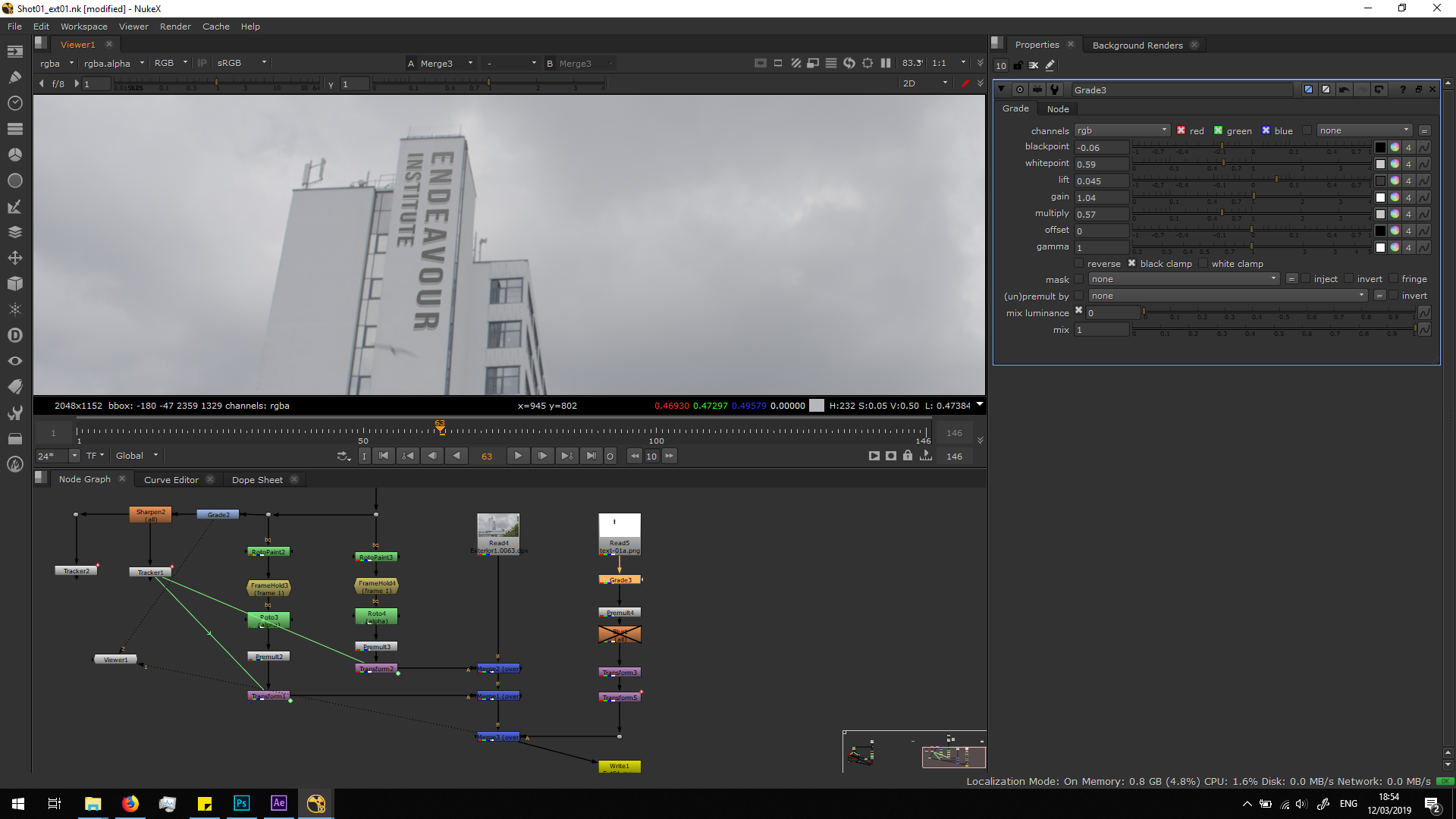Uncheck the red channel checkbox
1456x819 pixels.
pos(1181,130)
